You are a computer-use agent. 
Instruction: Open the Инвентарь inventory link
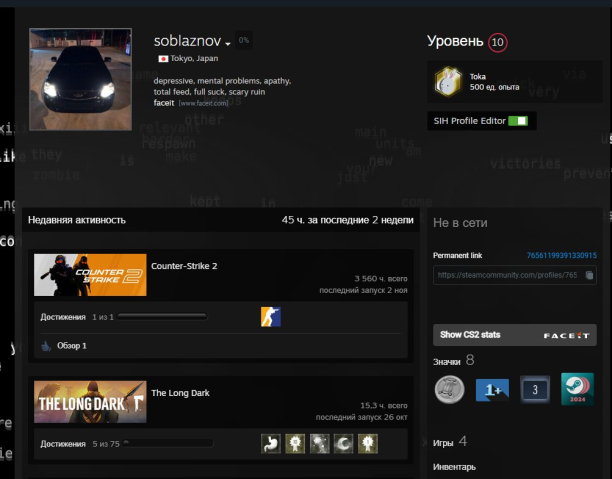454,466
